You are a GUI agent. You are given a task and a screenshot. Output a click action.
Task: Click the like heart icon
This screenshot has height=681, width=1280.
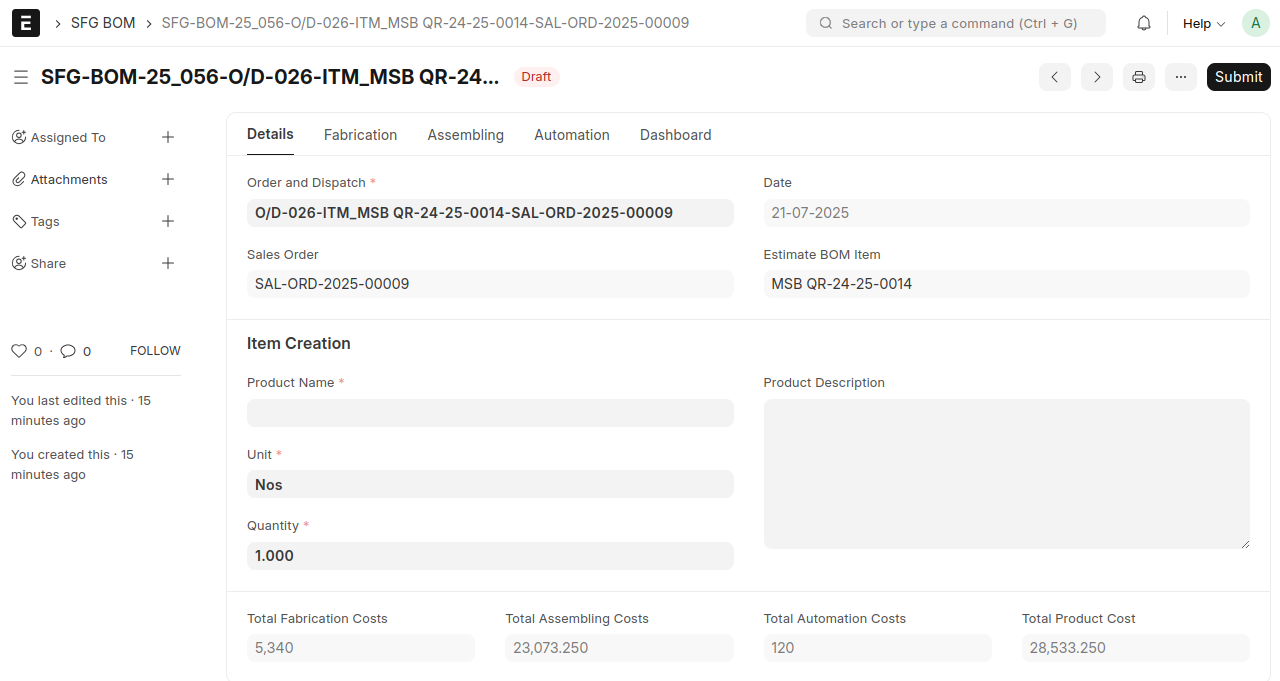tap(19, 351)
